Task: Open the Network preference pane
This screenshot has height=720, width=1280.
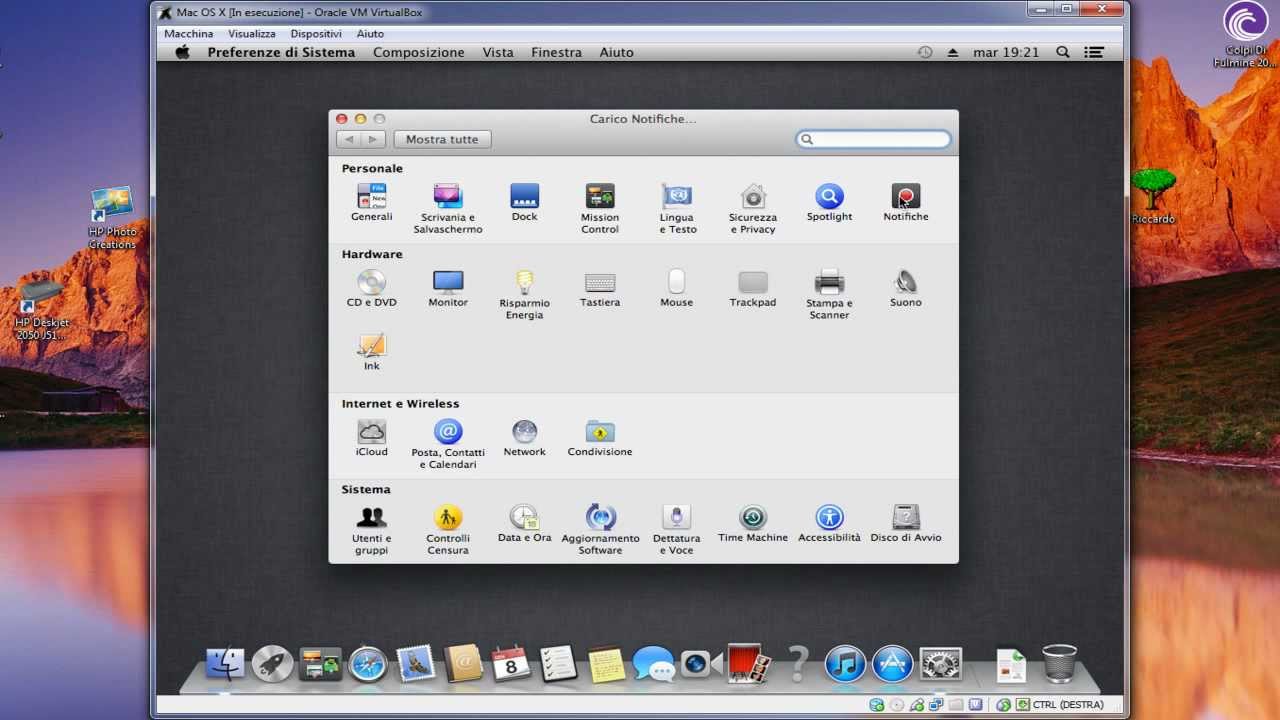Action: [x=524, y=438]
